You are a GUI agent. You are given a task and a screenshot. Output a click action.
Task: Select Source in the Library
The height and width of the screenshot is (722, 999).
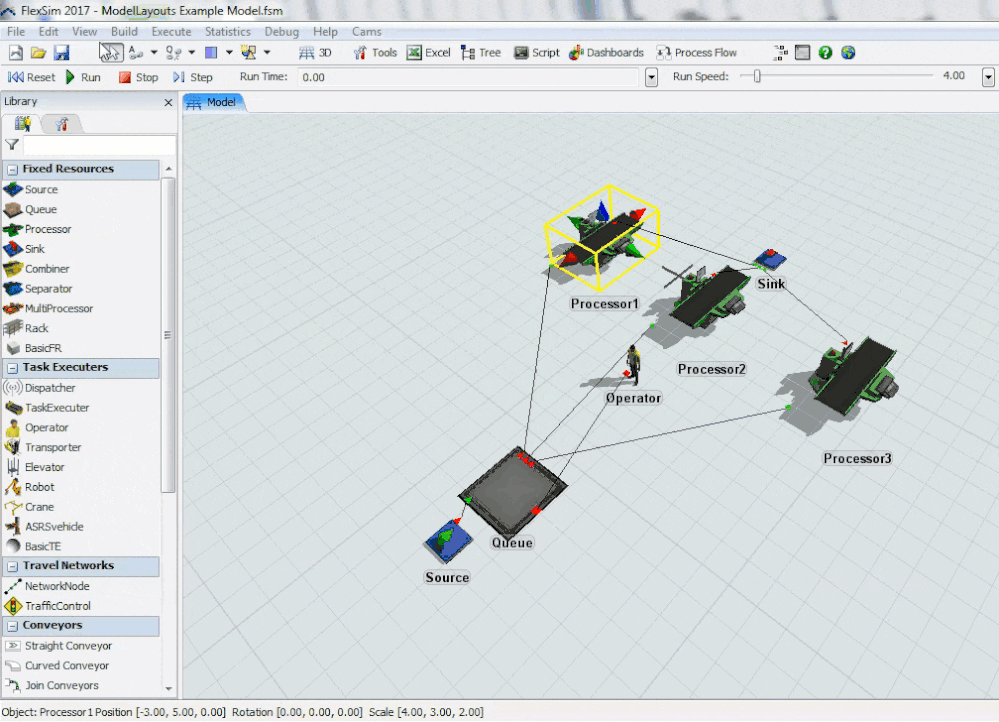point(41,189)
